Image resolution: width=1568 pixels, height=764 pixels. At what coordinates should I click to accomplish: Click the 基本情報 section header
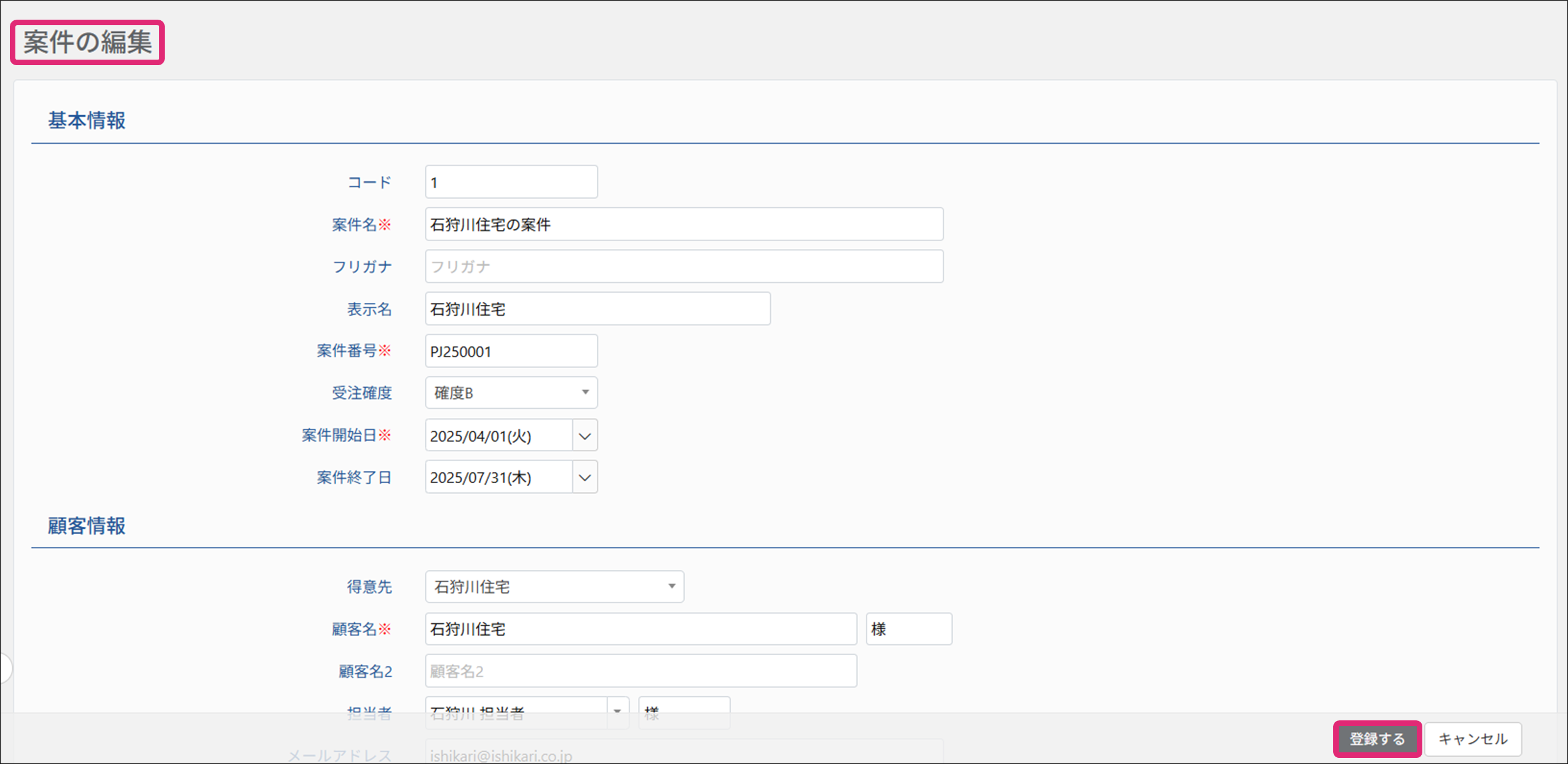point(87,120)
